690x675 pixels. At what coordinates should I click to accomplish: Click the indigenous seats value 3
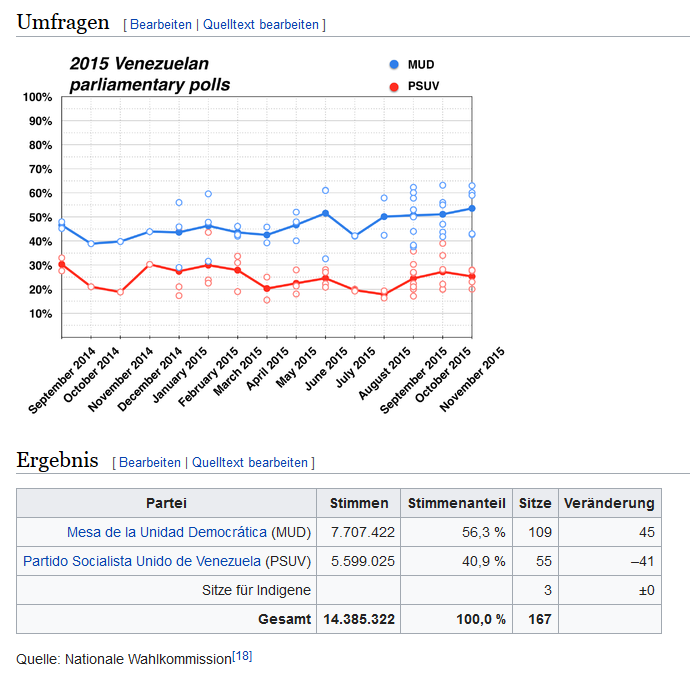[547, 590]
